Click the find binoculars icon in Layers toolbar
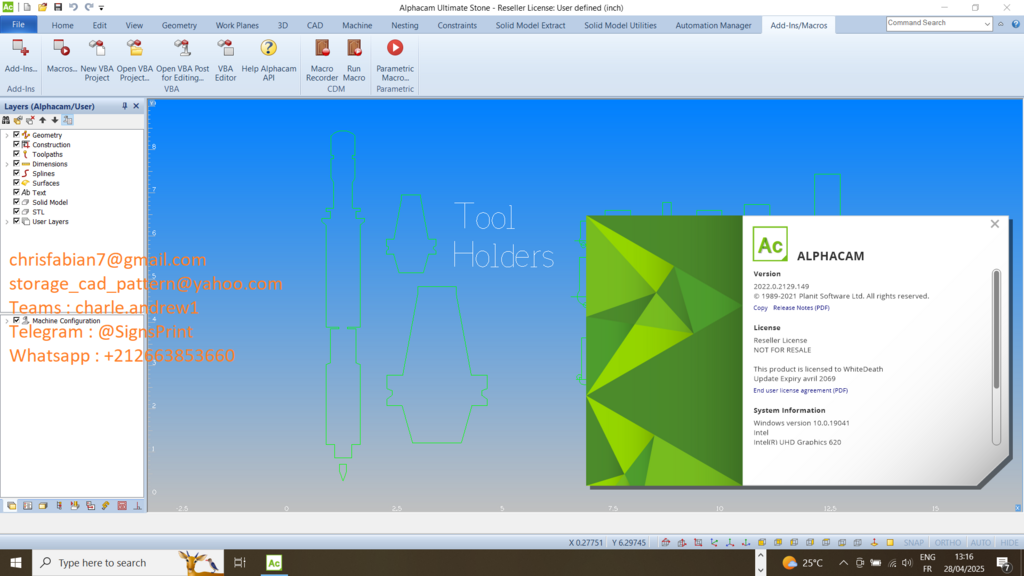Viewport: 1024px width, 576px height. point(6,120)
